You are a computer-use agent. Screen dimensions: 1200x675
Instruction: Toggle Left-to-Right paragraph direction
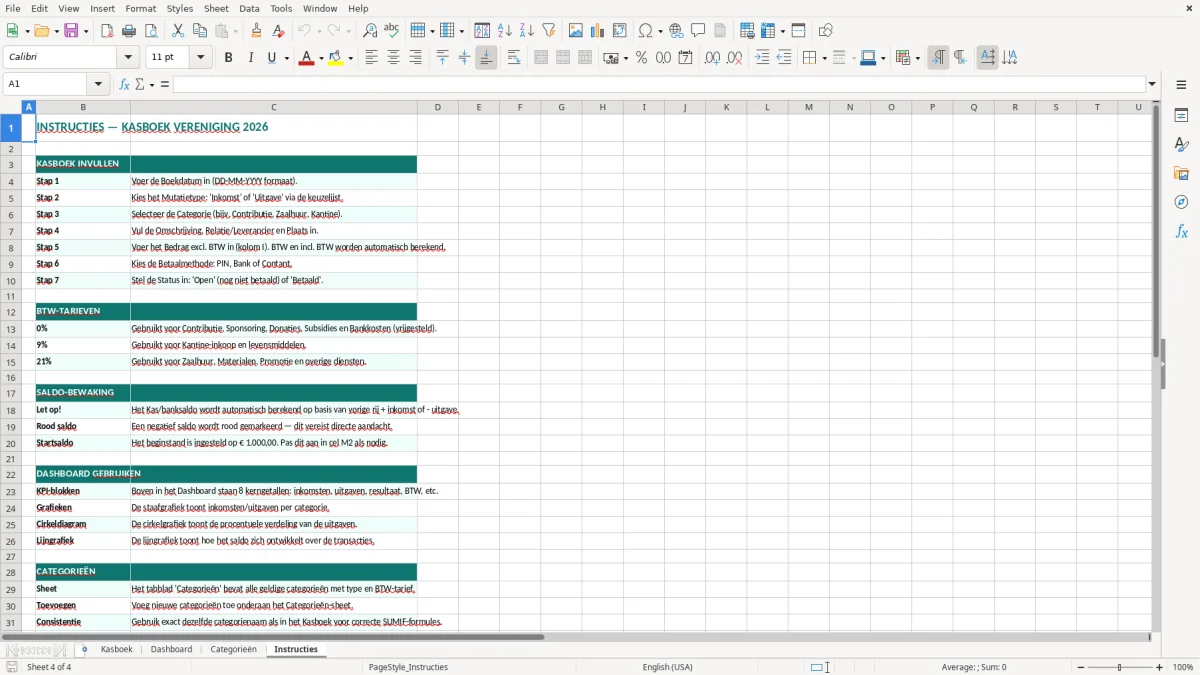[938, 58]
